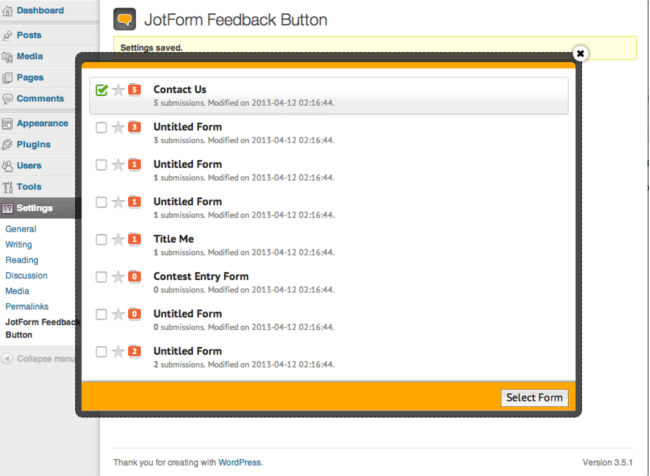Open Writing settings submenu item

pyautogui.click(x=19, y=245)
